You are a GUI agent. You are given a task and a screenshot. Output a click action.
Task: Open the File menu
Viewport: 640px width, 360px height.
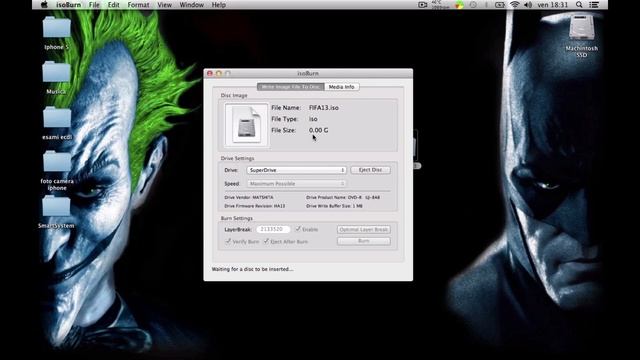click(x=94, y=5)
